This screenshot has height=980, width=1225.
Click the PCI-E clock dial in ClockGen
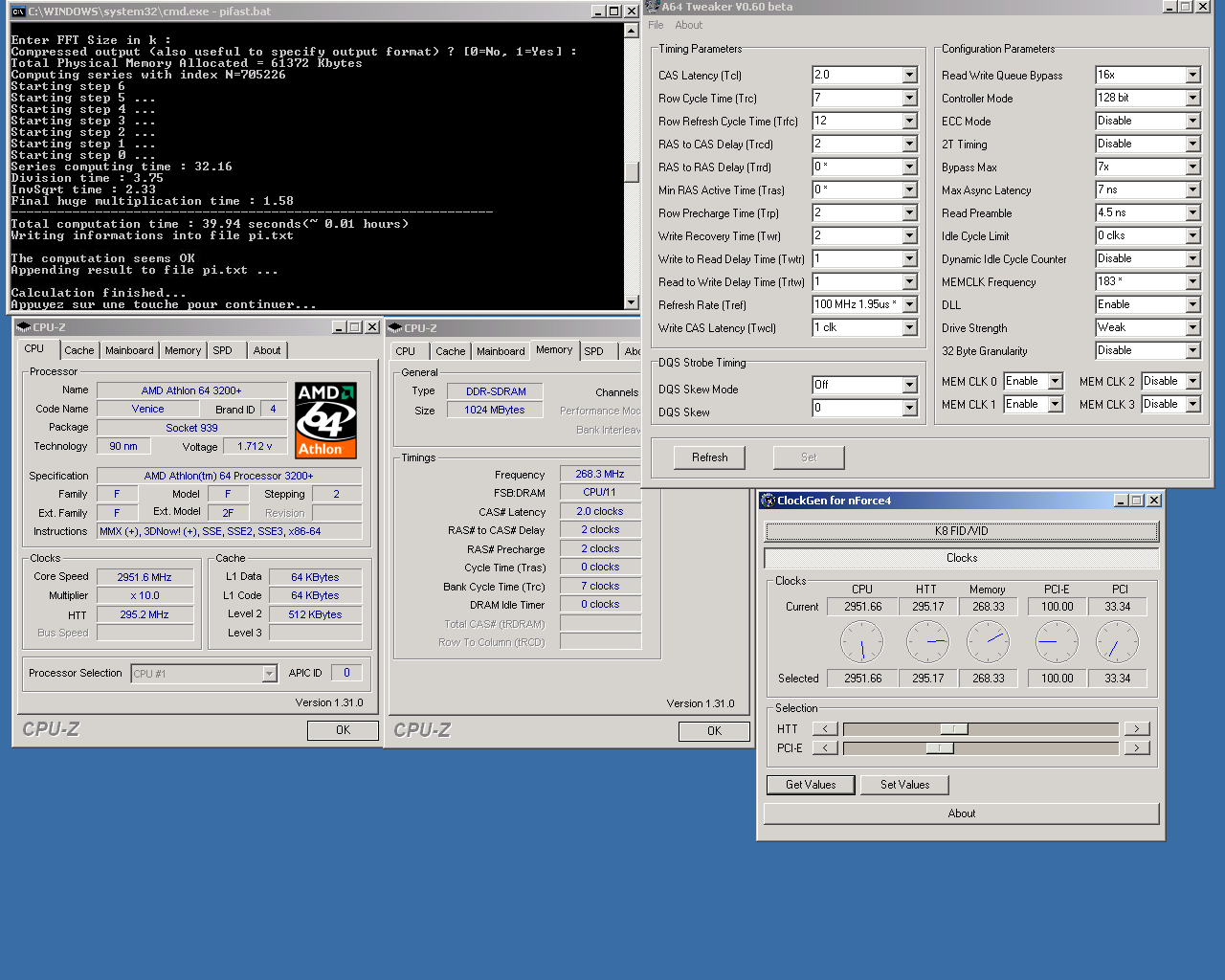click(1057, 641)
